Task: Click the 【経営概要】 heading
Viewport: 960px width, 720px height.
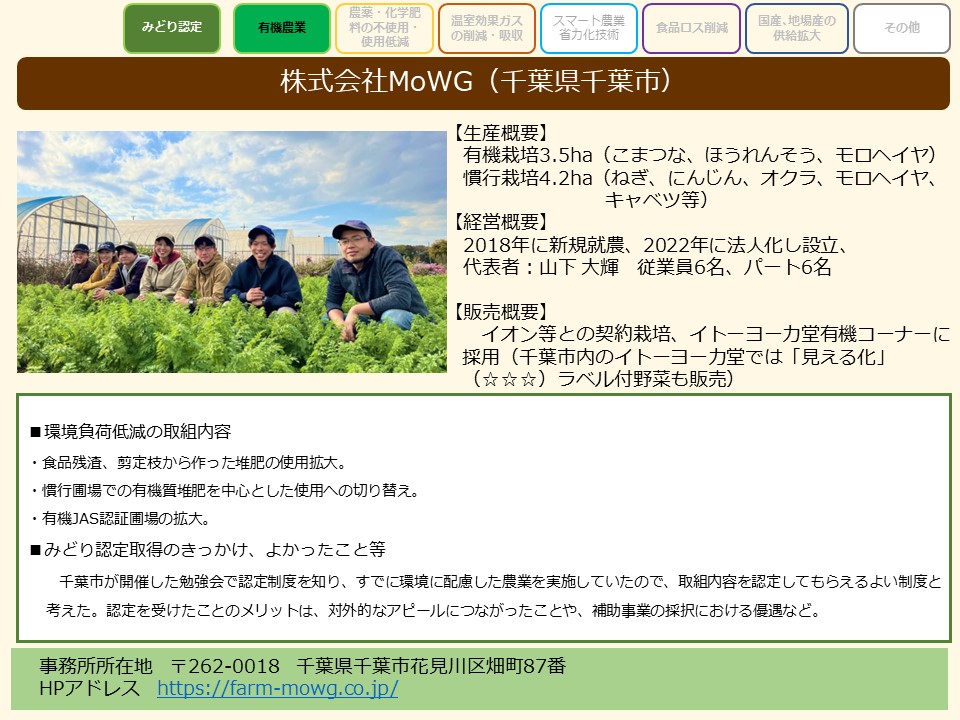Action: (500, 222)
